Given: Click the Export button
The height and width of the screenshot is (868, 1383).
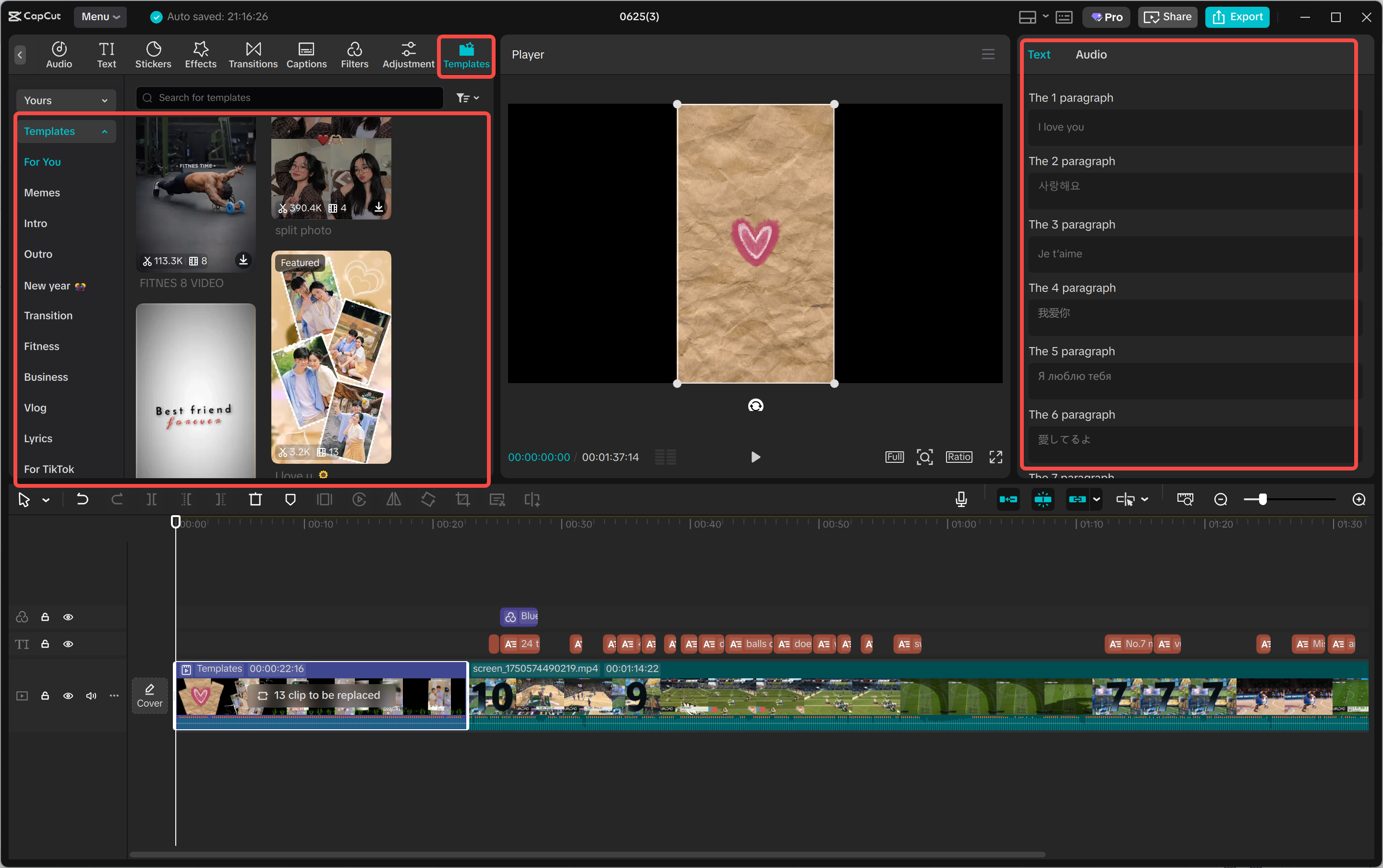Looking at the screenshot, I should 1237,17.
